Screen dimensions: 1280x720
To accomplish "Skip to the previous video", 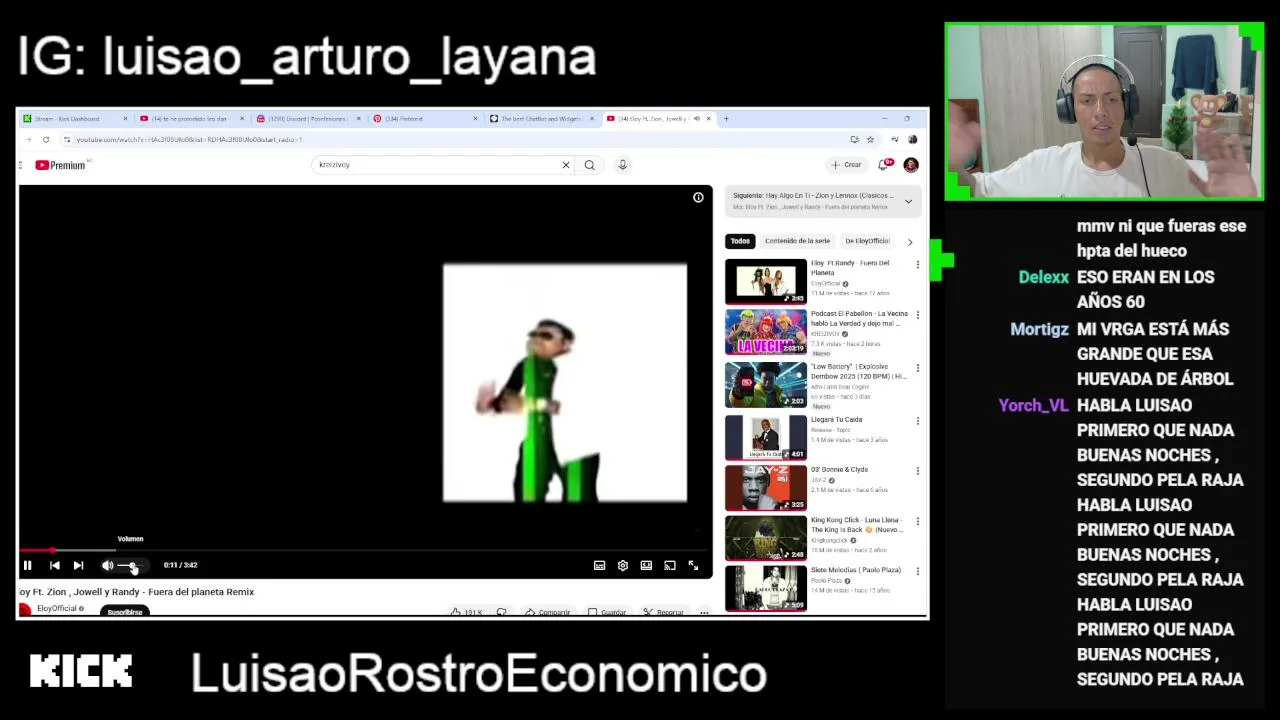I will (54, 565).
